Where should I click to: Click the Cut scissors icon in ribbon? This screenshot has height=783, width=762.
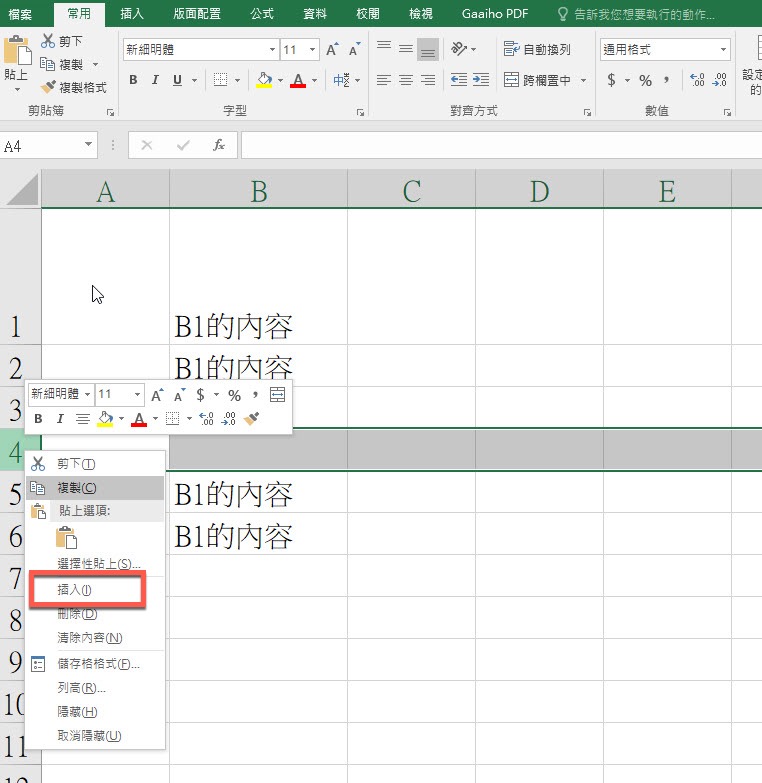(48, 41)
